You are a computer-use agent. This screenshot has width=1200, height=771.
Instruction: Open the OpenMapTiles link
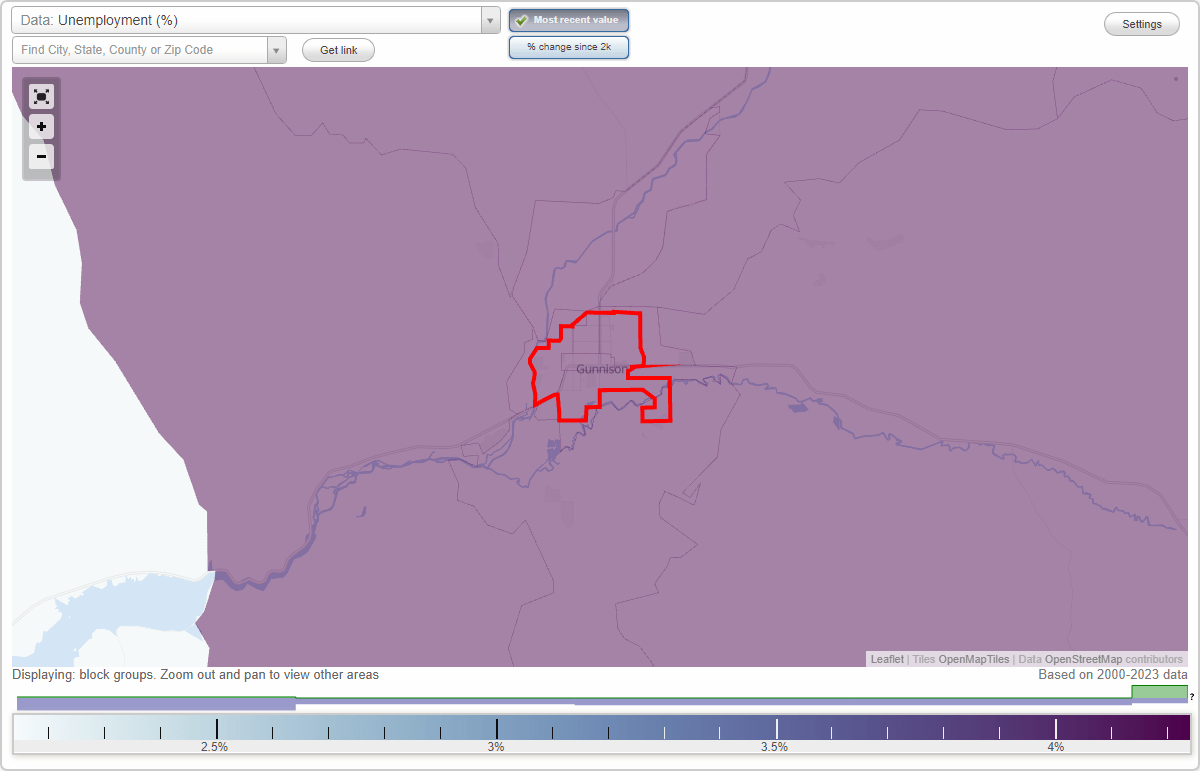click(x=975, y=659)
